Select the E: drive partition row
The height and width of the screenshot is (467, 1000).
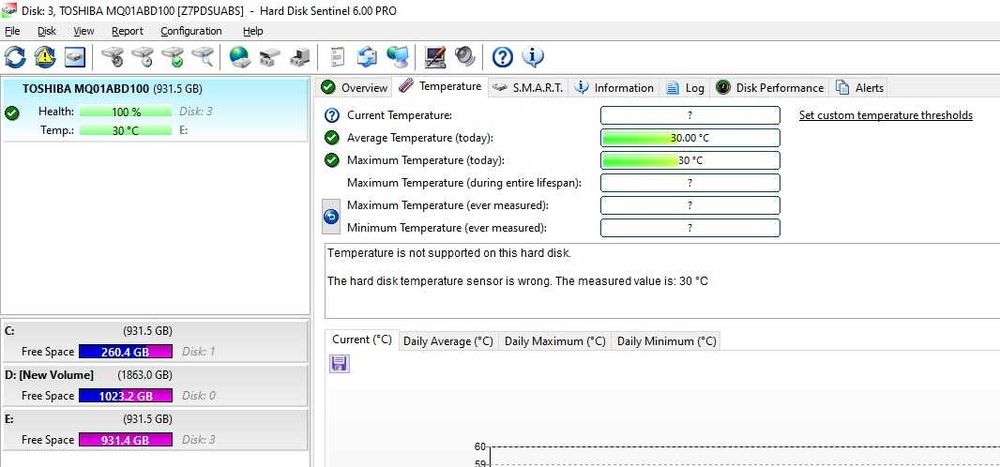tap(154, 429)
